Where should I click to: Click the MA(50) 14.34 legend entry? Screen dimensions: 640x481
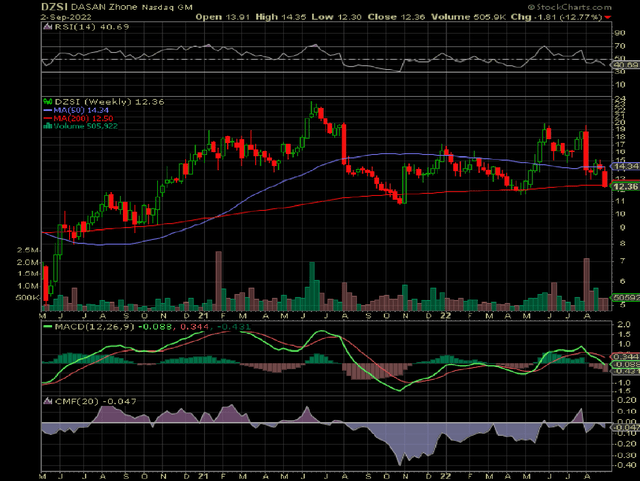tap(81, 110)
